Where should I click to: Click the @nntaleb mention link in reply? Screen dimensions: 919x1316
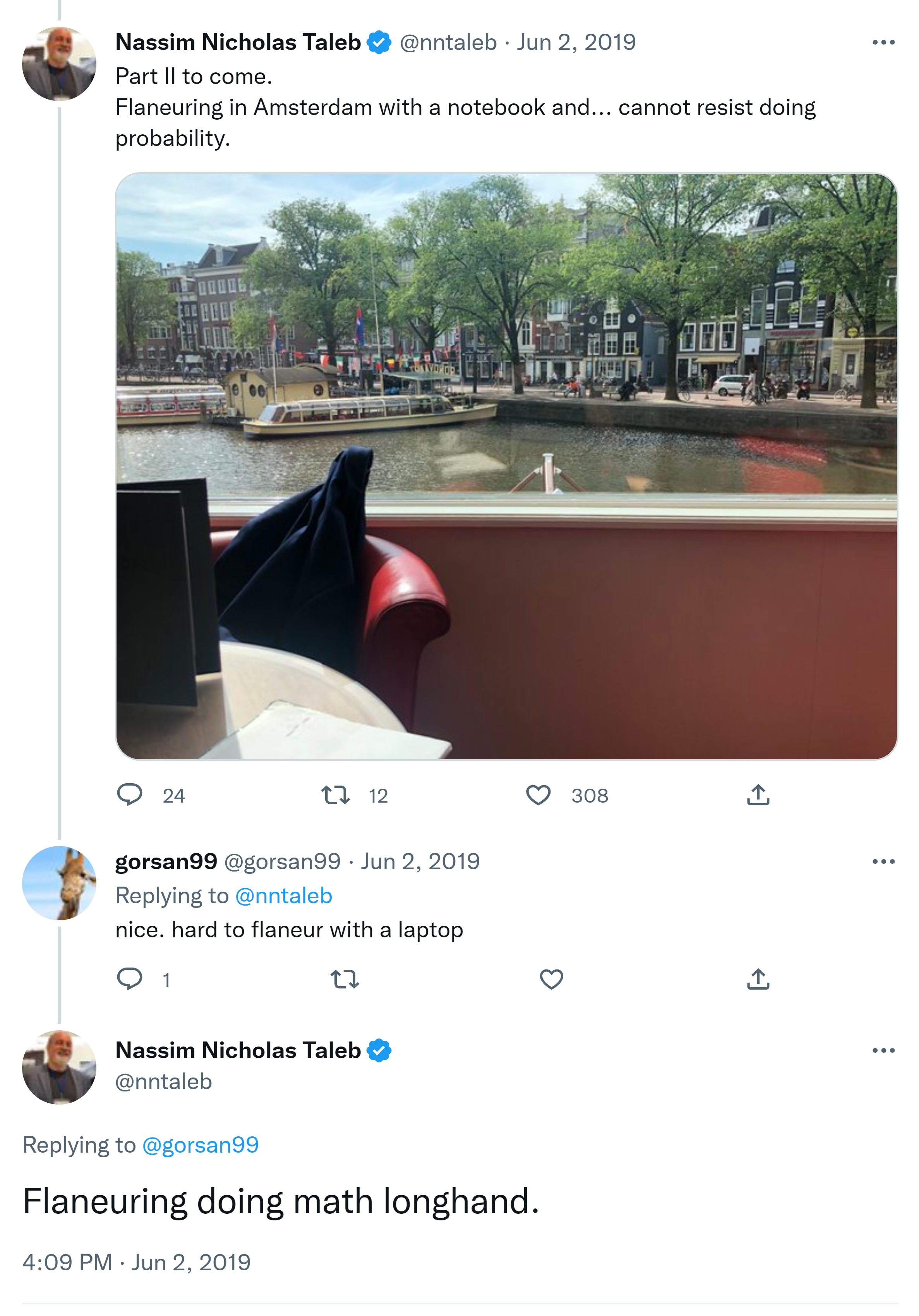(x=284, y=896)
